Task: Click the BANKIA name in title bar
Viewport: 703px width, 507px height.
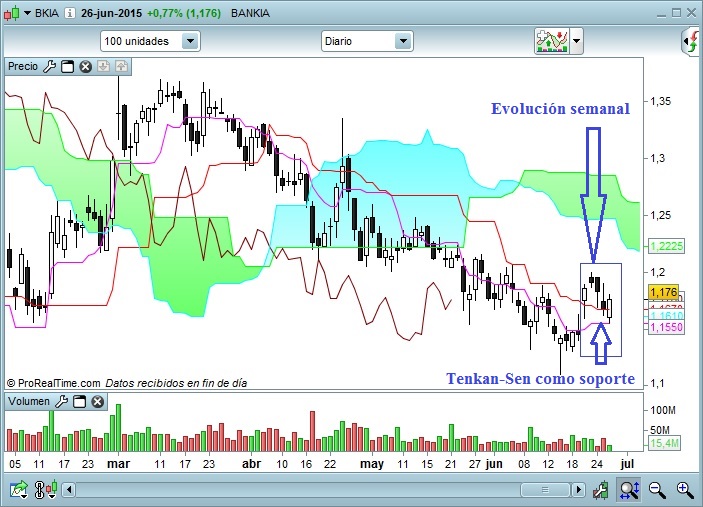Action: tap(250, 13)
